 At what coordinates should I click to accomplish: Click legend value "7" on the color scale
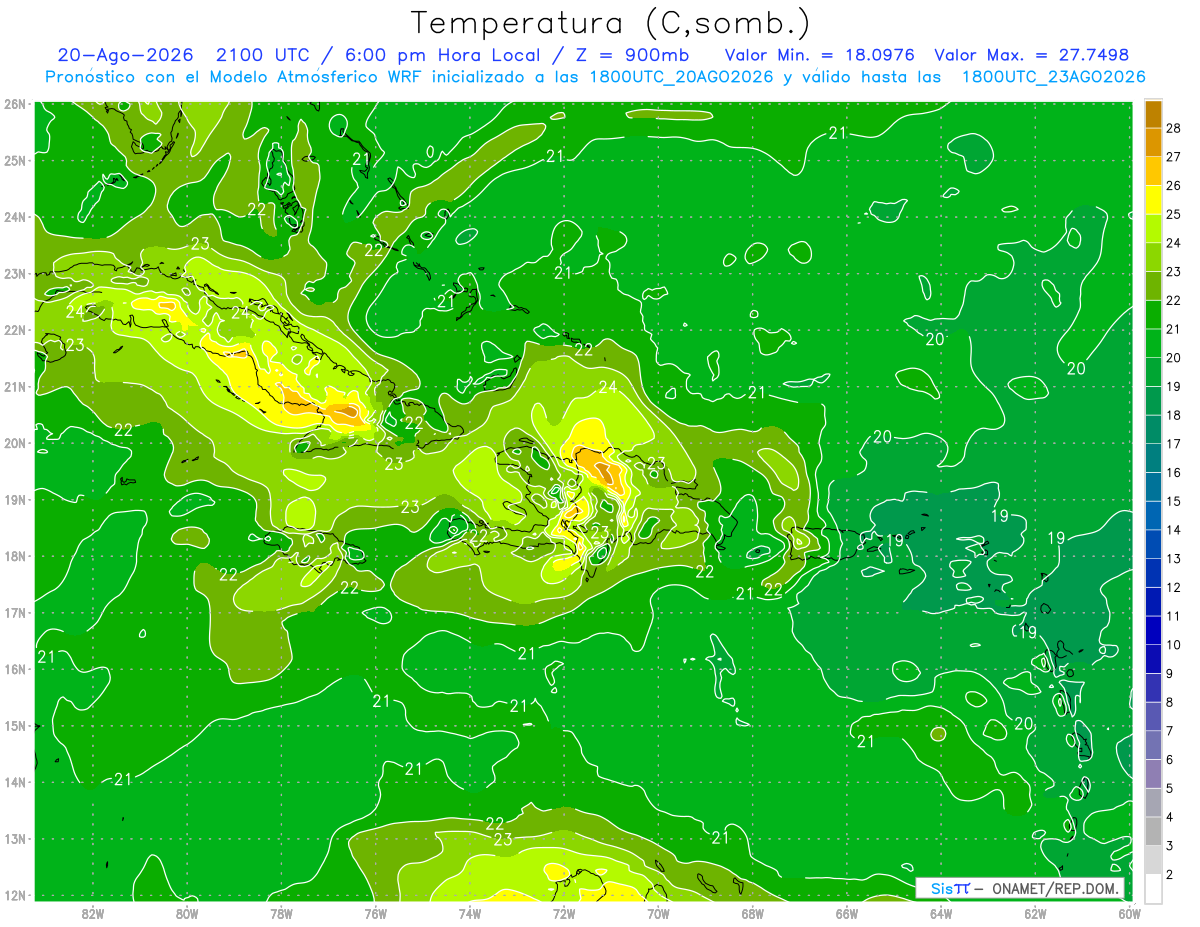pos(1170,731)
